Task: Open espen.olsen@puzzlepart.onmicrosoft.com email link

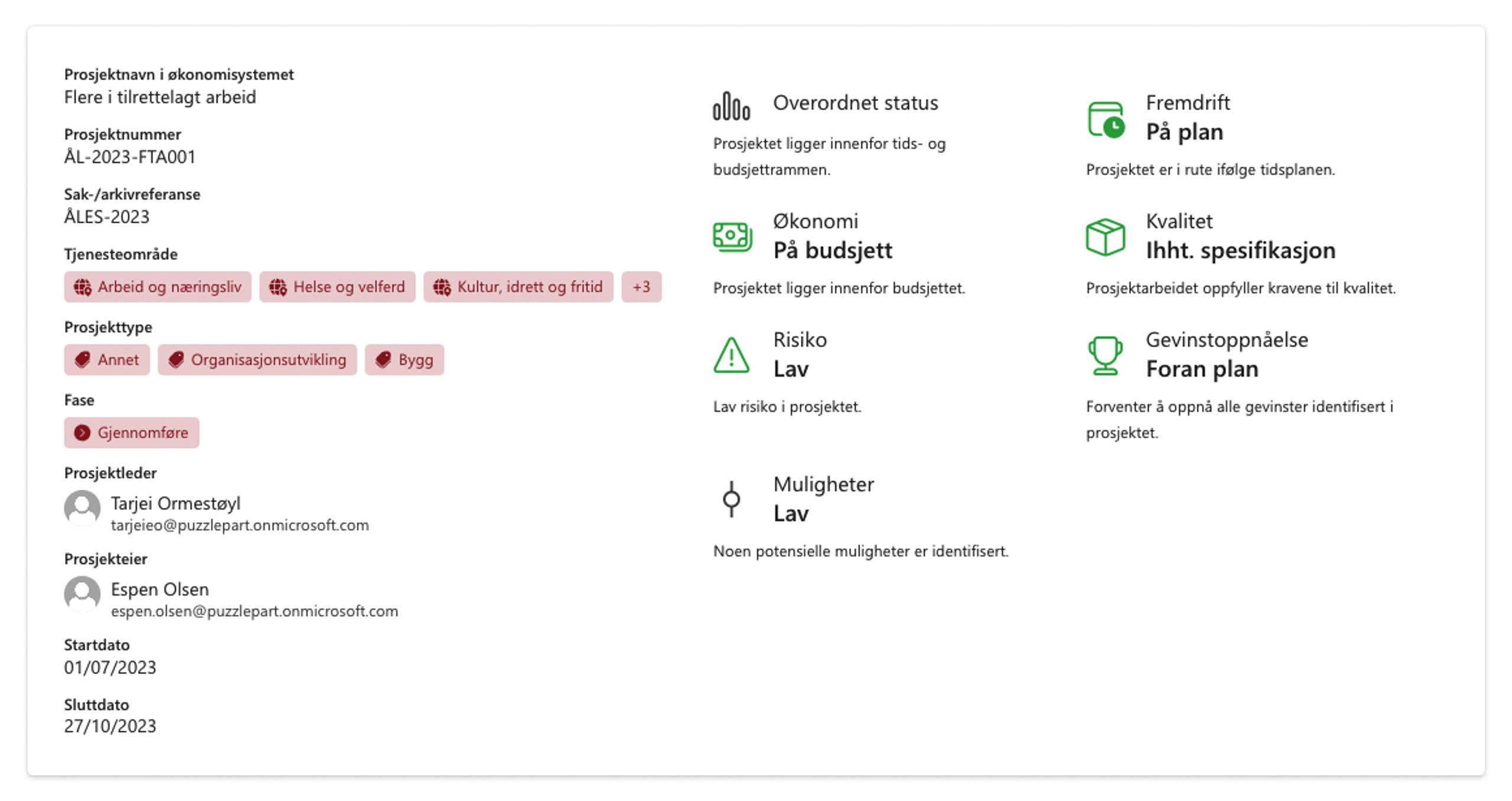Action: click(x=255, y=611)
